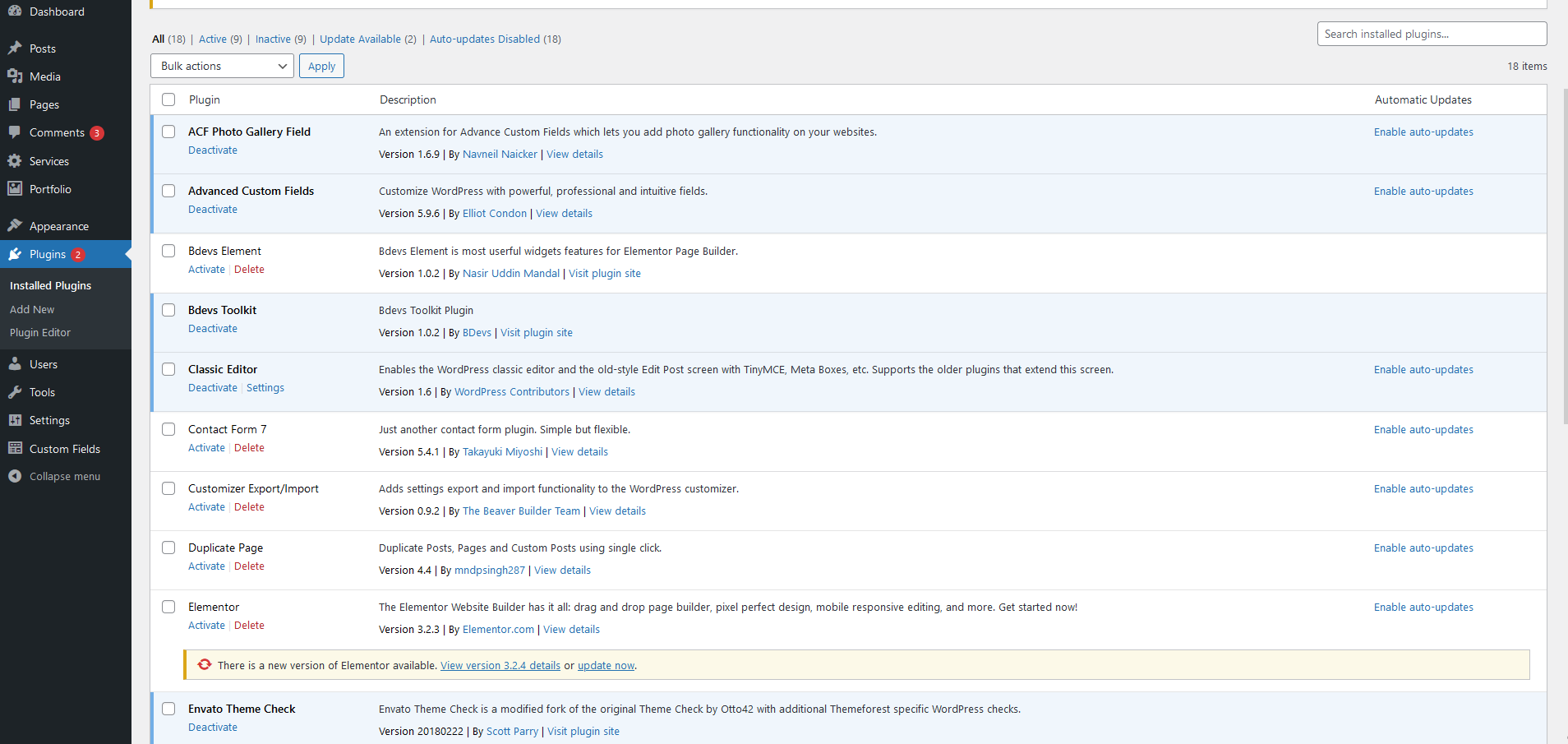Tick the select-all plugins checkbox

(x=168, y=99)
